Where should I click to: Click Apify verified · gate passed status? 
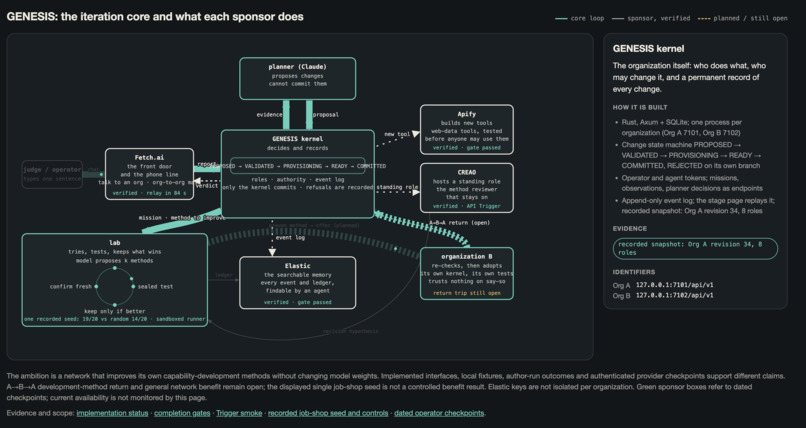466,147
